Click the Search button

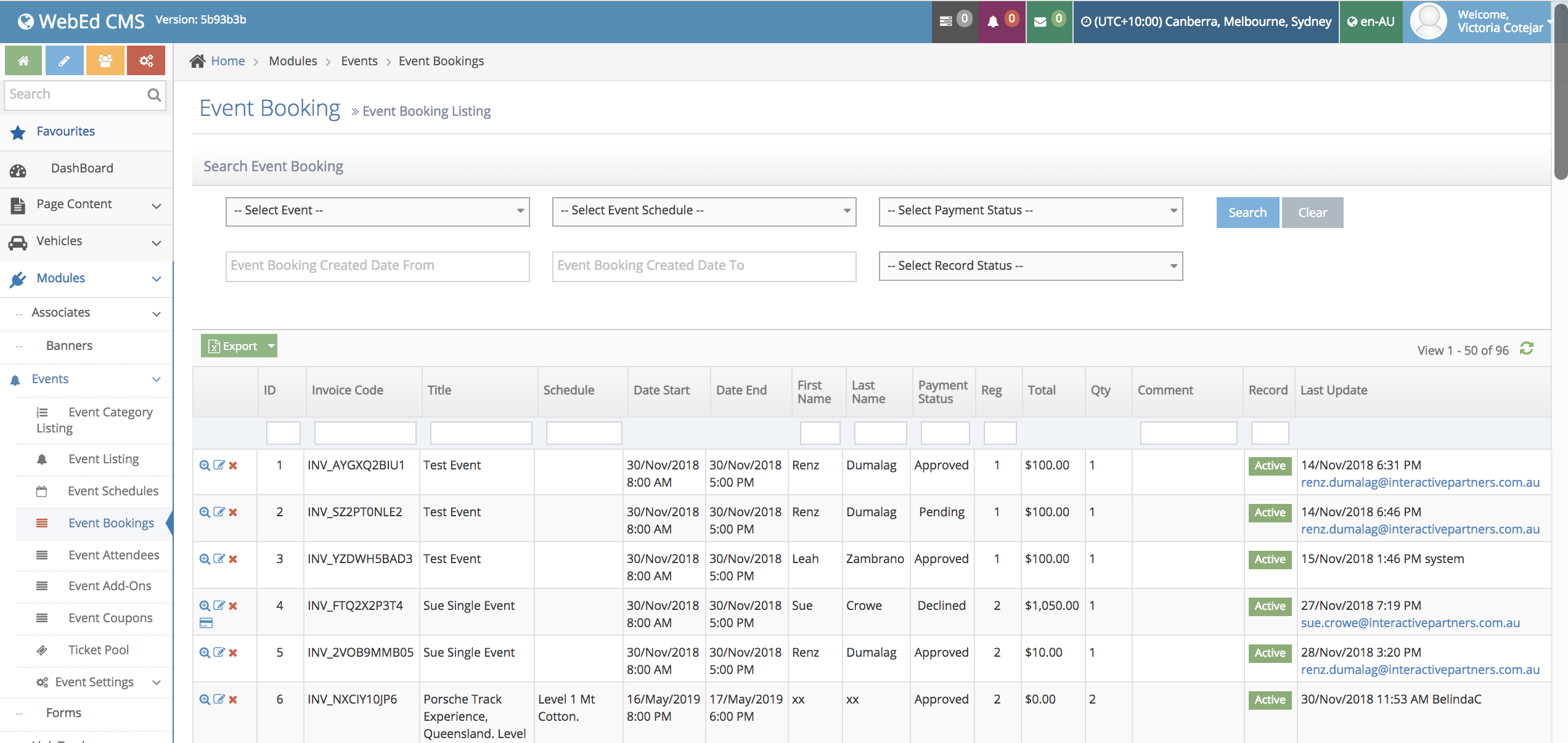(1247, 212)
